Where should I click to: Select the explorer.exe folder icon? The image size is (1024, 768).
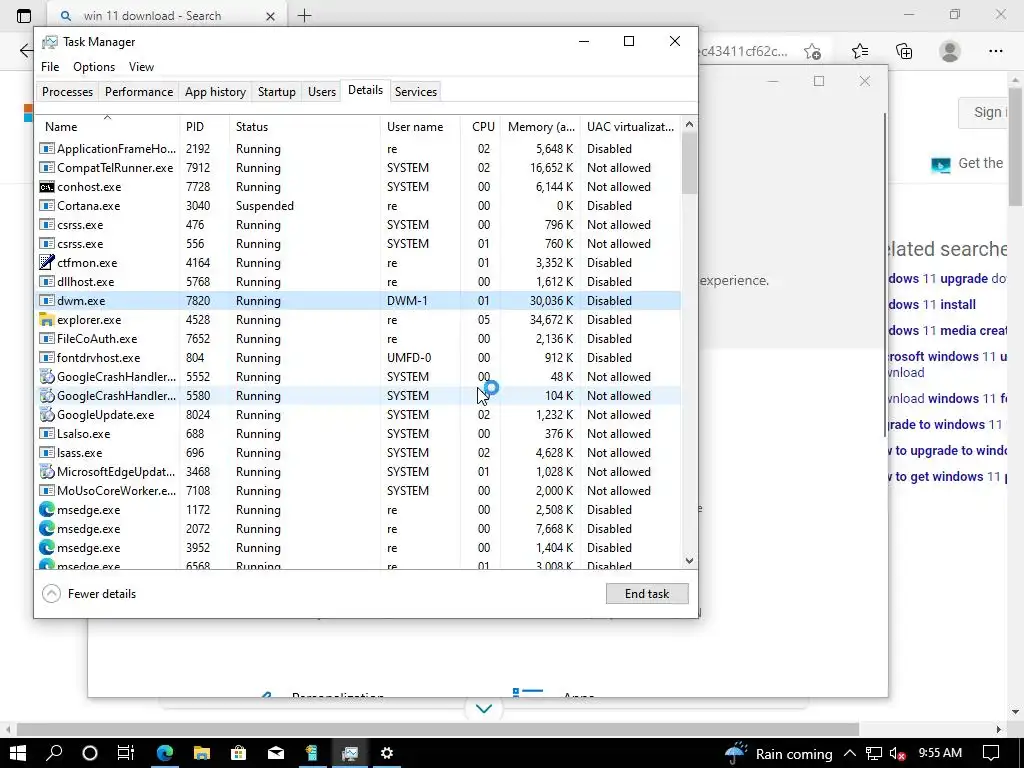point(46,320)
